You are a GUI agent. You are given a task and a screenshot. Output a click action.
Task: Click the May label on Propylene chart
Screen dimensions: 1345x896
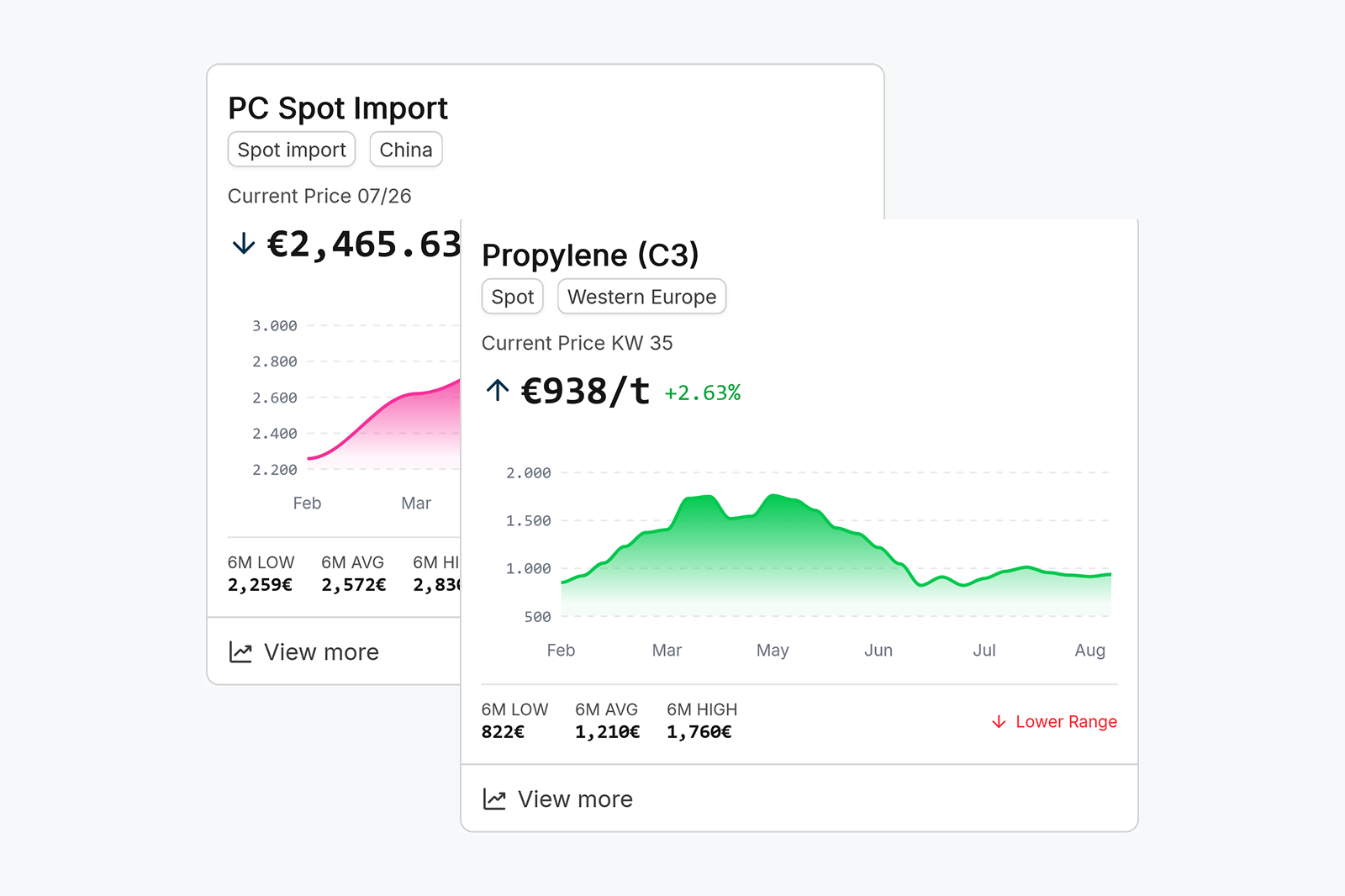click(x=773, y=651)
